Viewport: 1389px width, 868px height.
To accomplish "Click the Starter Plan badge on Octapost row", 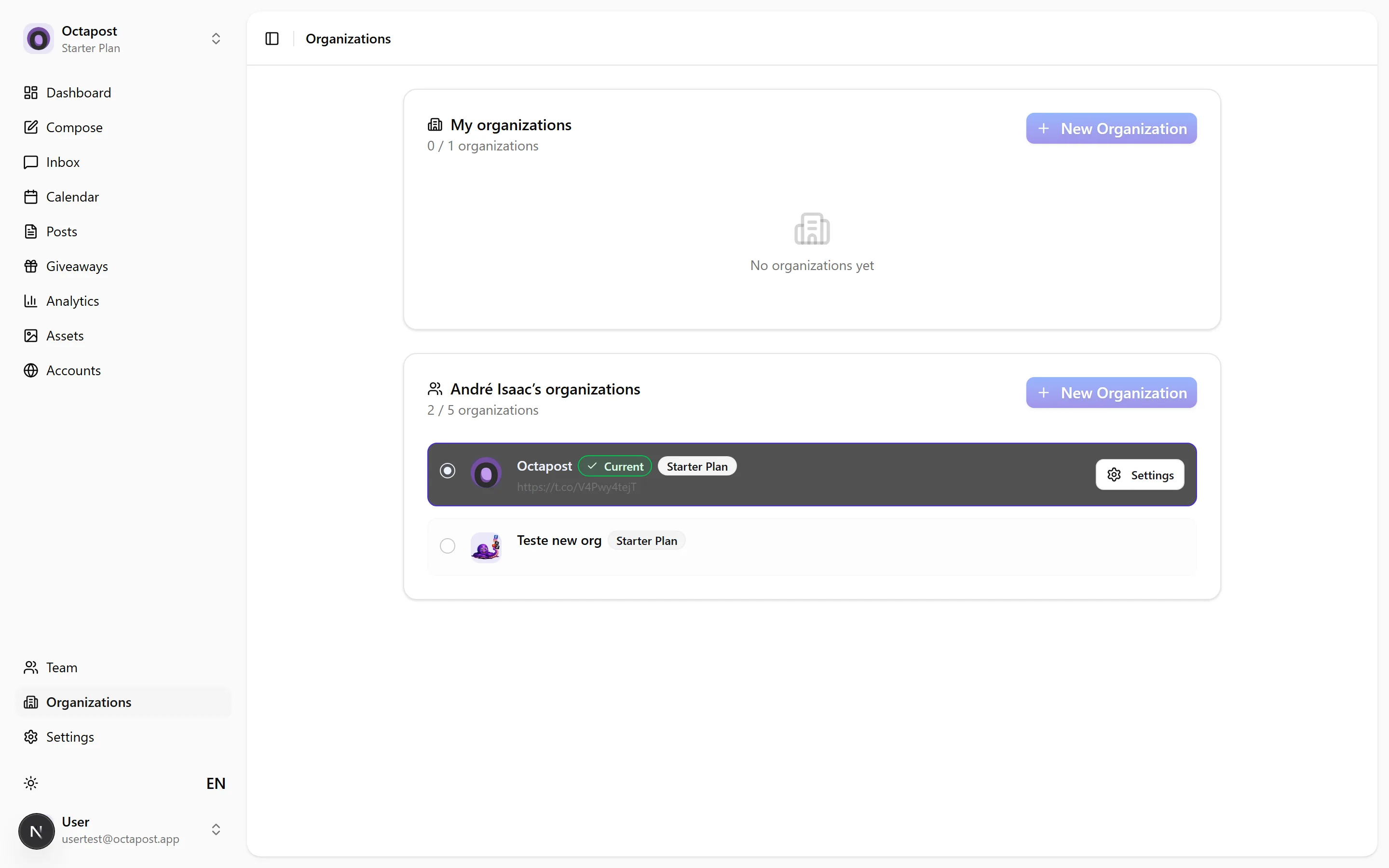I will click(x=697, y=466).
